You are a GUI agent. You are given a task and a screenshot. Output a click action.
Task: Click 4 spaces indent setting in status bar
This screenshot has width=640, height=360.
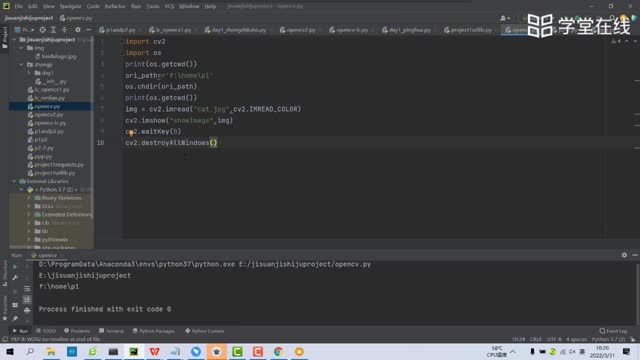(576, 340)
